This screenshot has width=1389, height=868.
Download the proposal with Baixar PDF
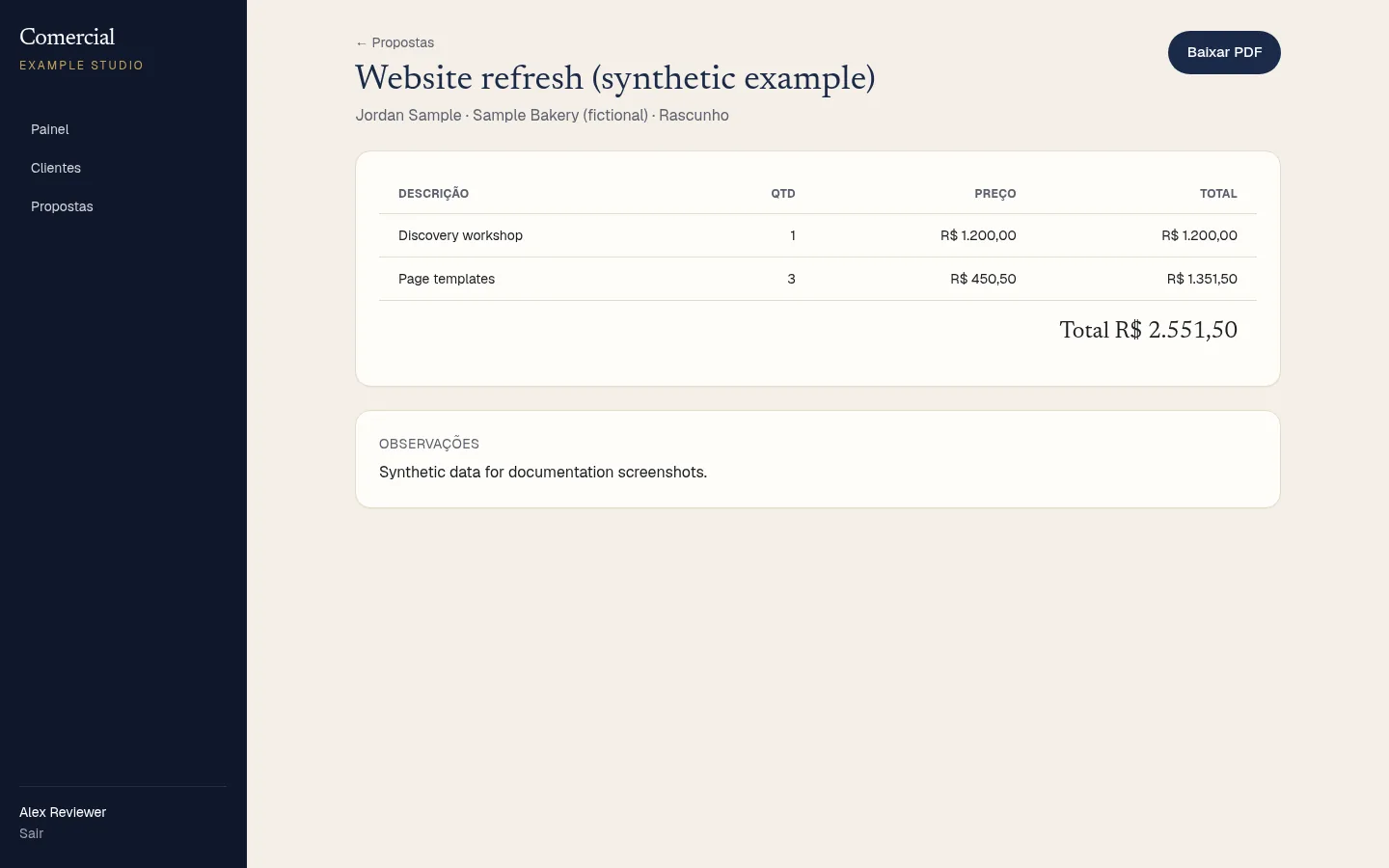(x=1224, y=52)
